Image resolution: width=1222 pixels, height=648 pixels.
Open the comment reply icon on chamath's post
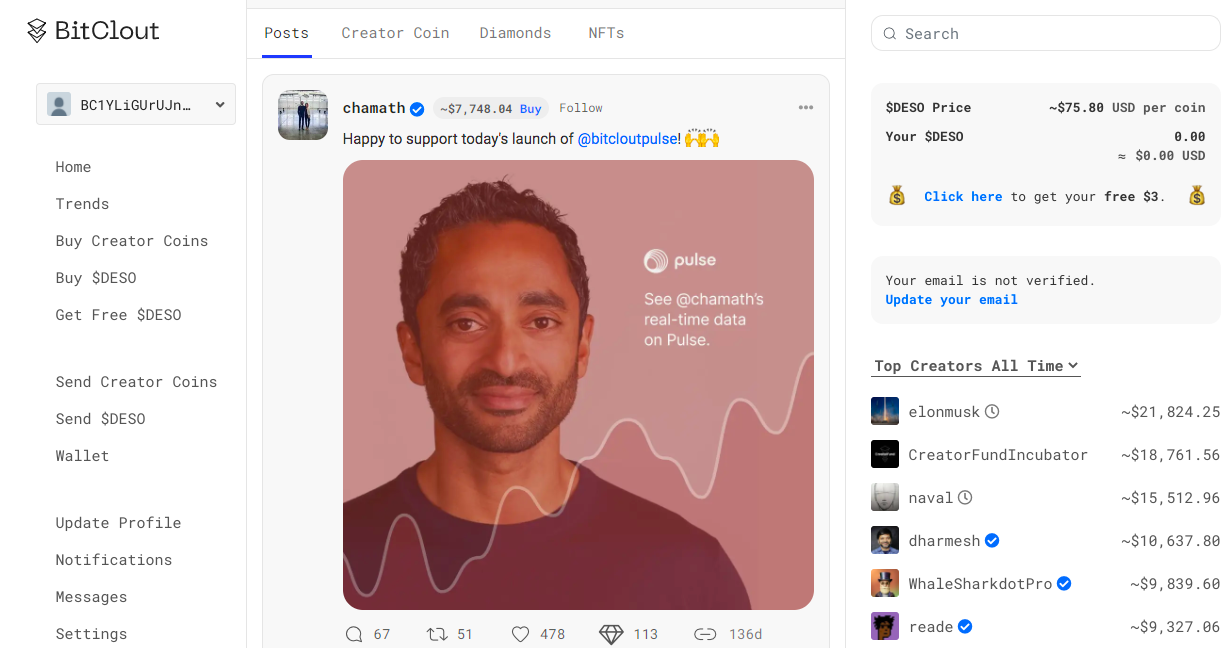[353, 634]
